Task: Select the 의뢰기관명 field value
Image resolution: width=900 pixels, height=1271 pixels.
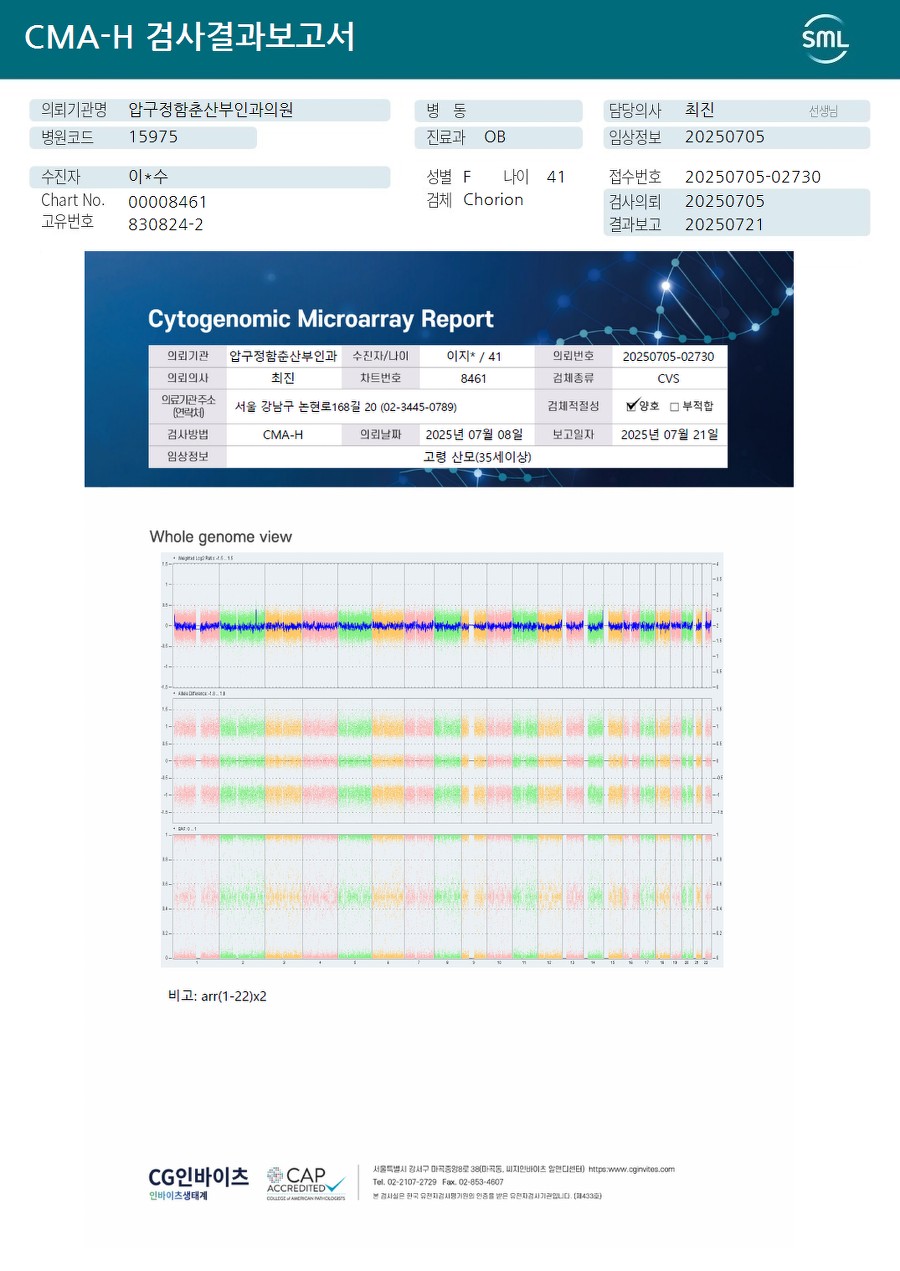Action: (x=211, y=110)
